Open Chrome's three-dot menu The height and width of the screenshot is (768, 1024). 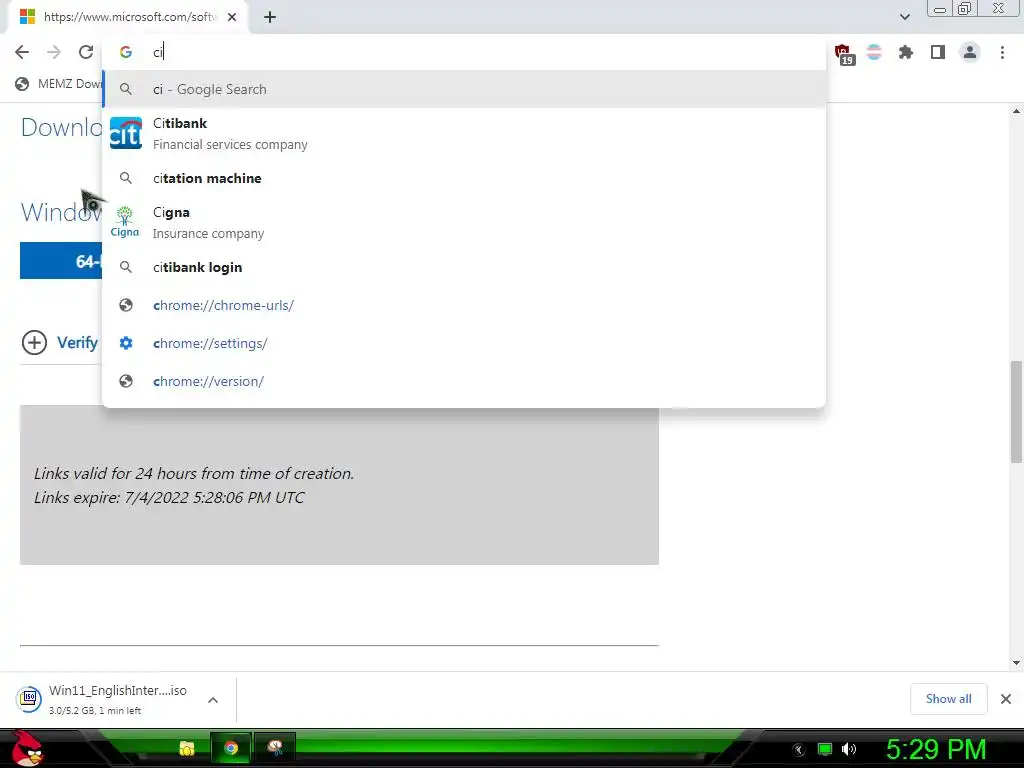click(x=1002, y=52)
